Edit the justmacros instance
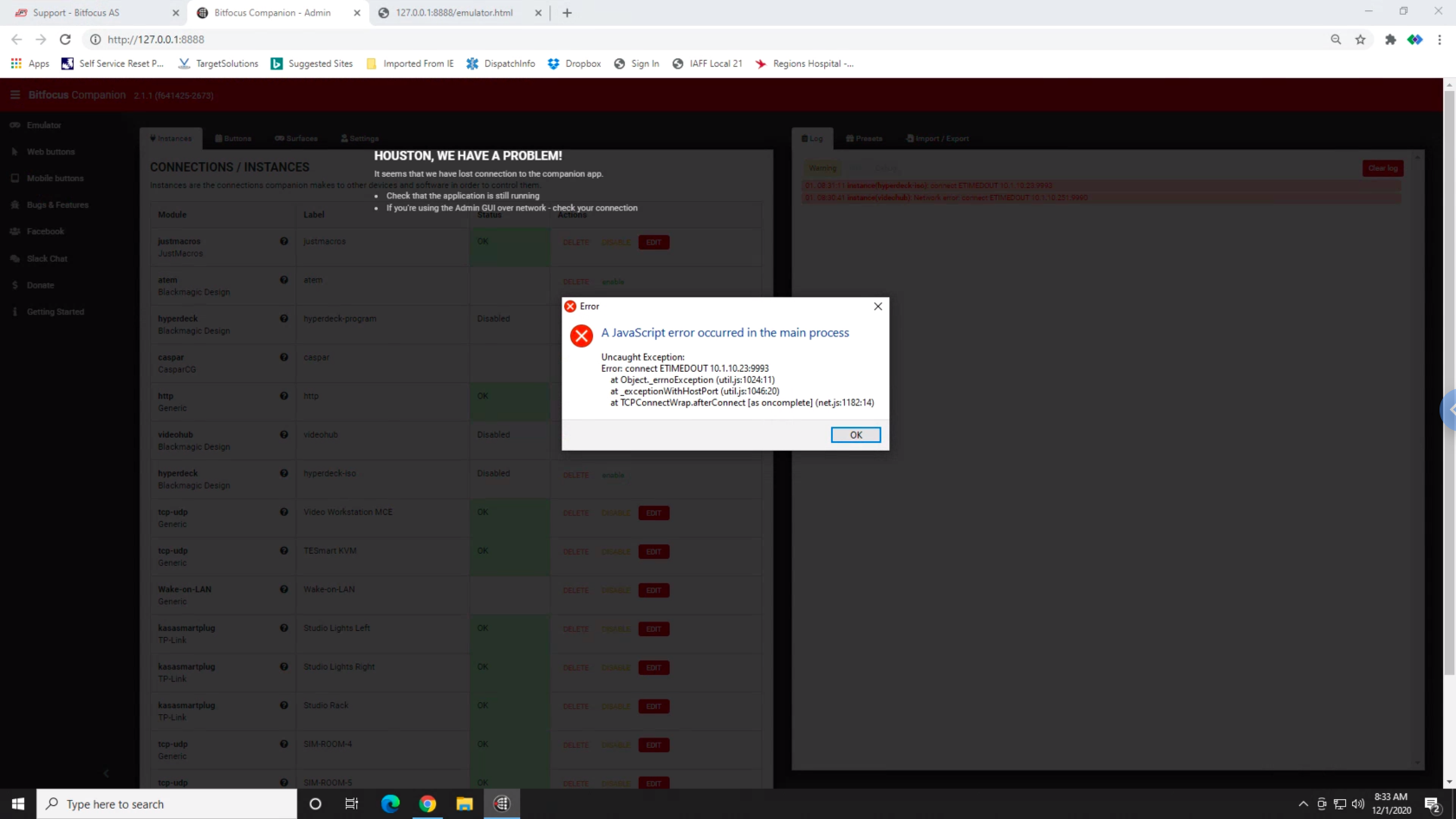This screenshot has height=819, width=1456. point(653,243)
